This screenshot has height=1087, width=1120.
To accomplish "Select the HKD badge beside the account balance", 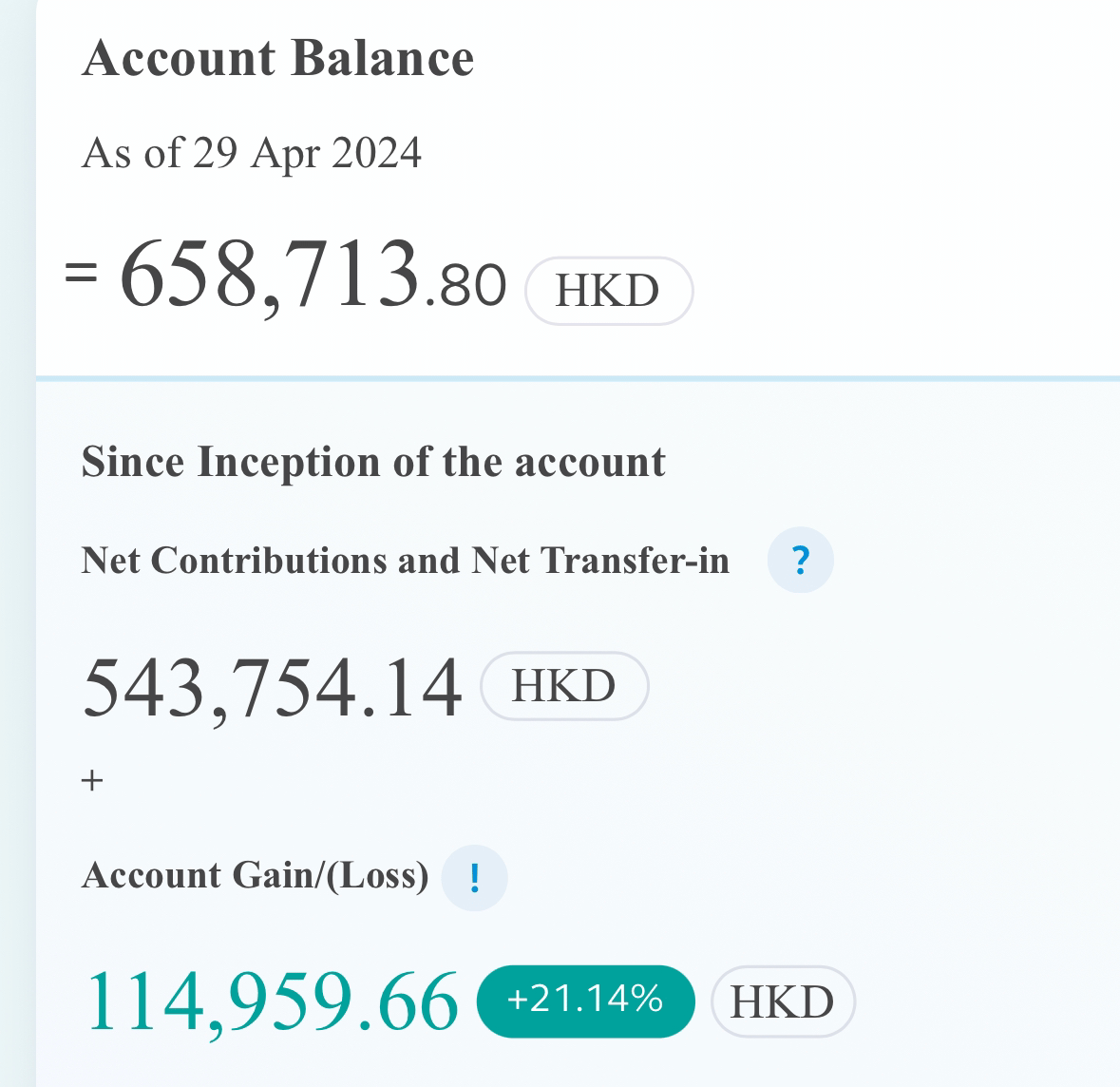I will click(609, 291).
